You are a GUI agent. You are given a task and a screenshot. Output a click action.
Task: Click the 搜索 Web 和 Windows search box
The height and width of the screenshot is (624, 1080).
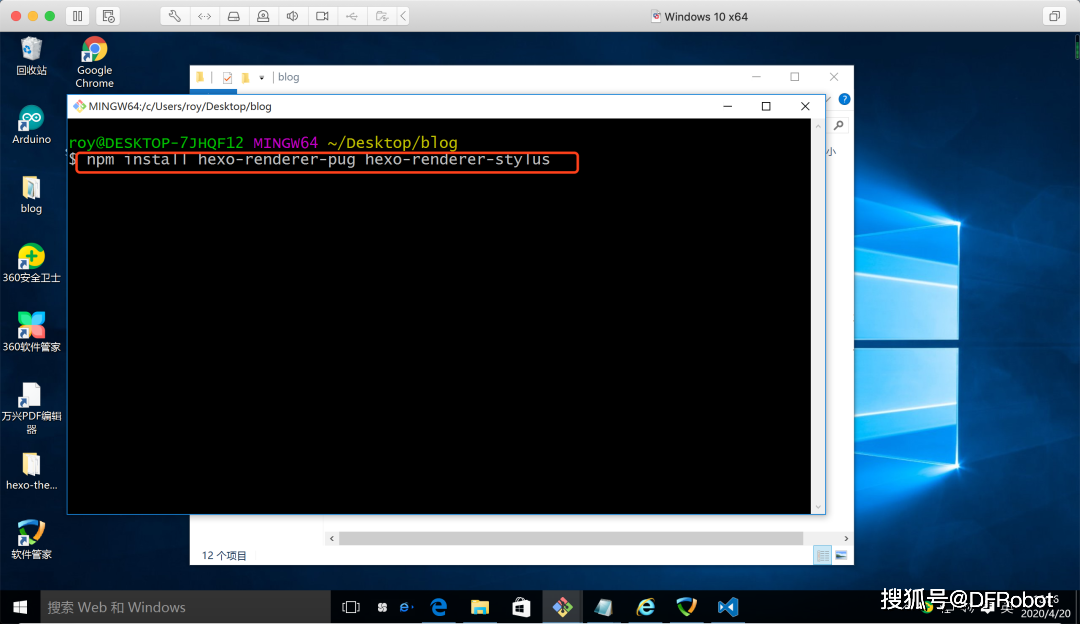[x=185, y=607]
